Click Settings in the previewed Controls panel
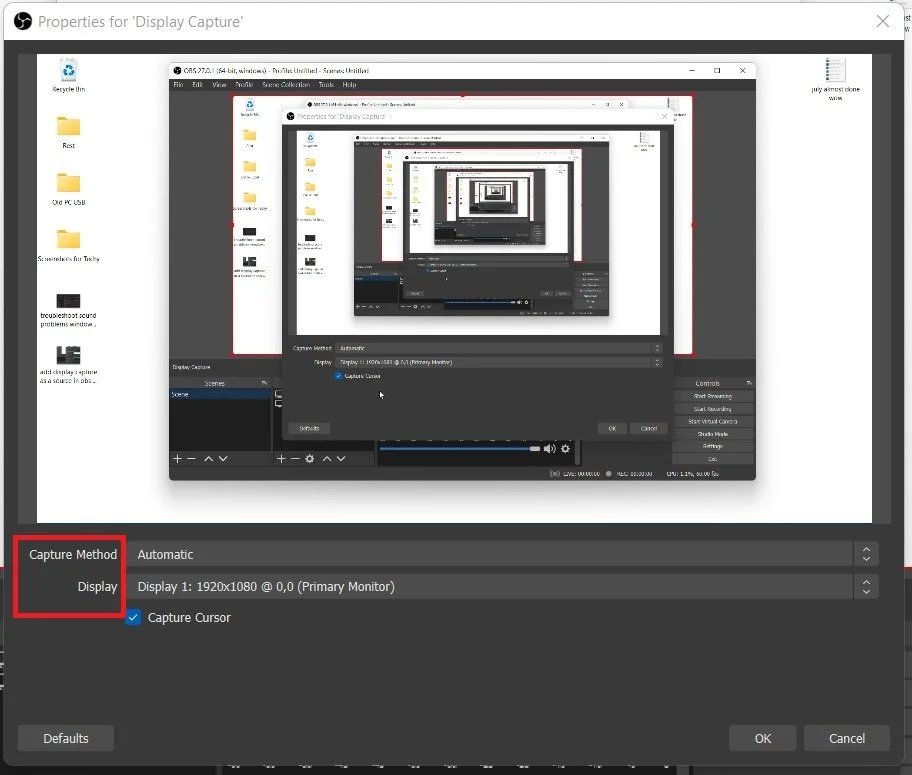 tap(712, 446)
